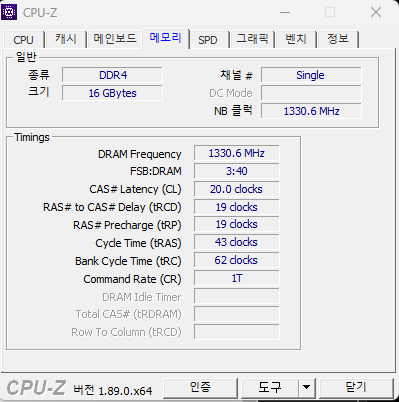Click the empty DRAM Idle Timer field
The height and width of the screenshot is (402, 399).
click(237, 296)
